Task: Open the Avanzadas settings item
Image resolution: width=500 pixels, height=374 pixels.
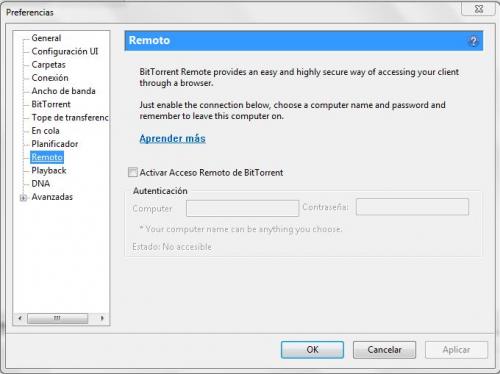Action: point(52,197)
